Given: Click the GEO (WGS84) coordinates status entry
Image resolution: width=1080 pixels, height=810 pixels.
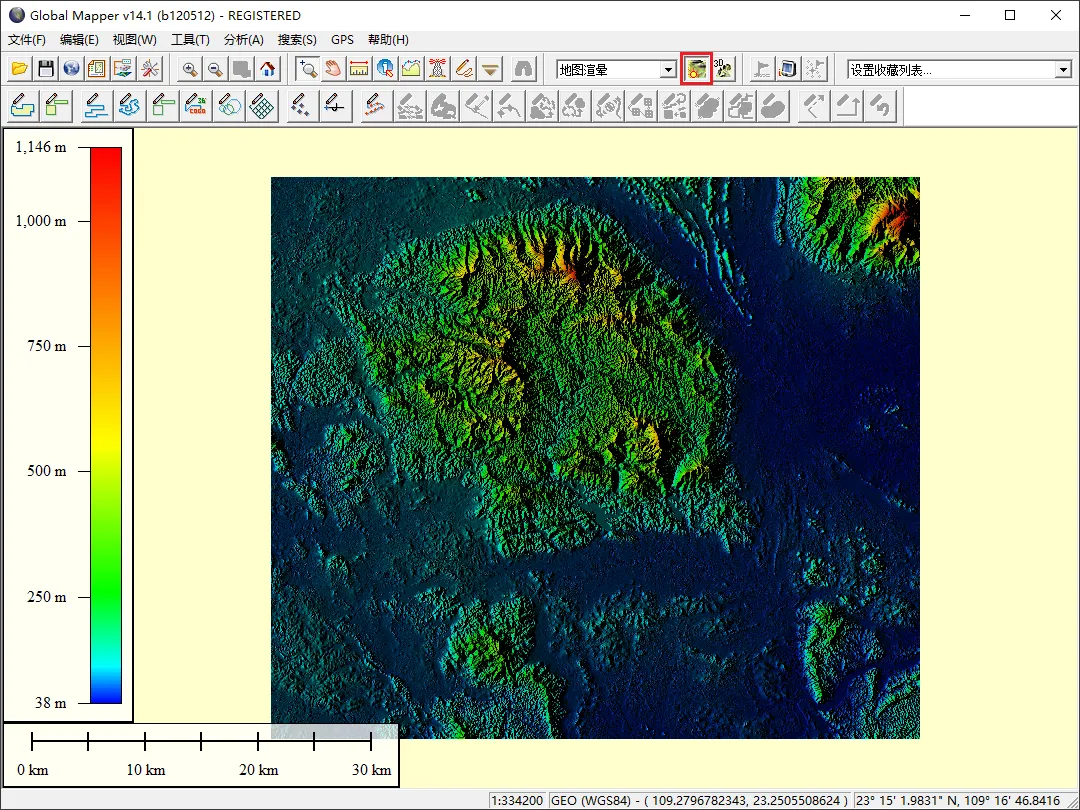Looking at the screenshot, I should click(x=700, y=800).
